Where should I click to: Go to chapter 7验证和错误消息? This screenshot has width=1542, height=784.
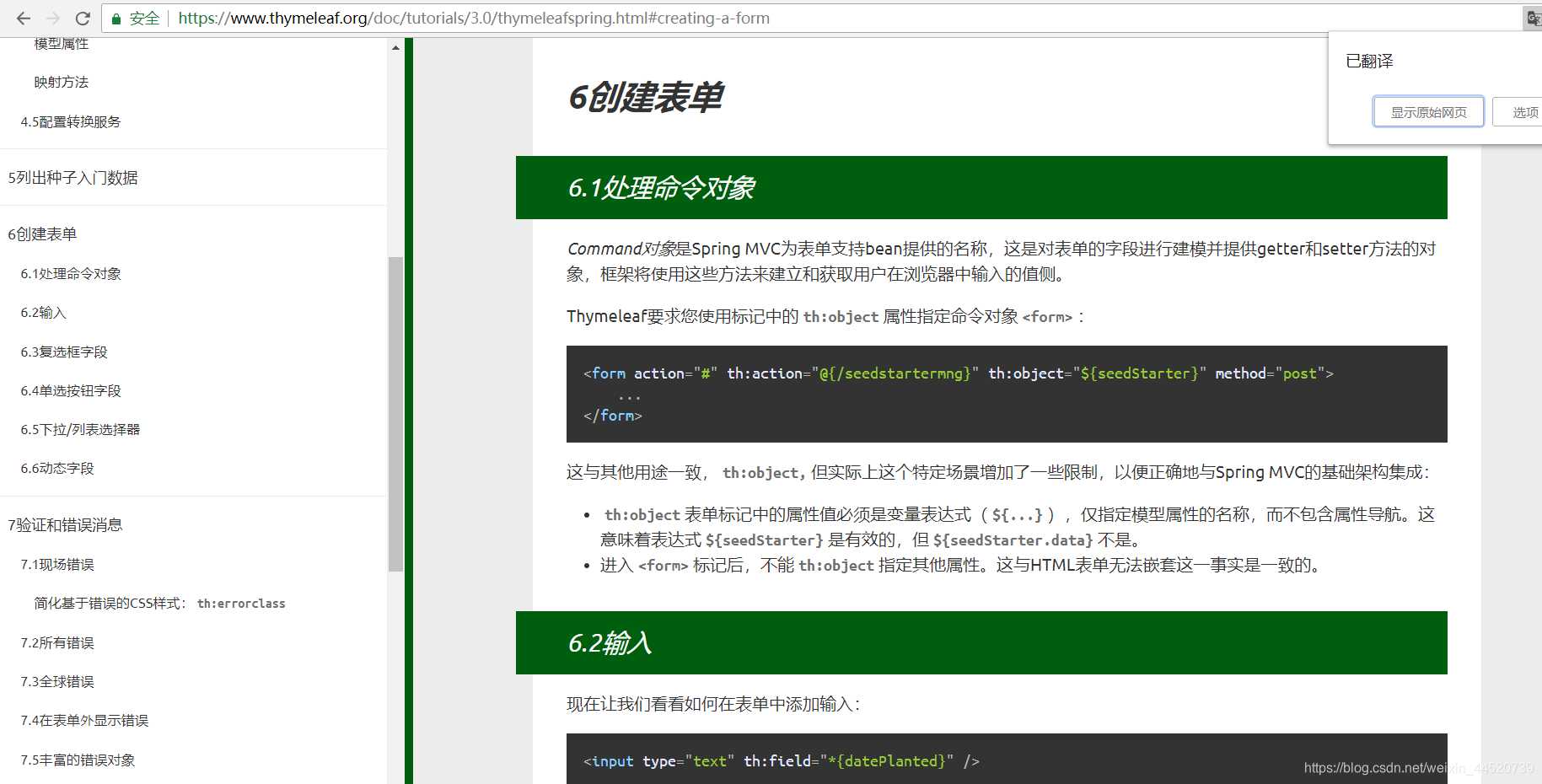(x=66, y=525)
